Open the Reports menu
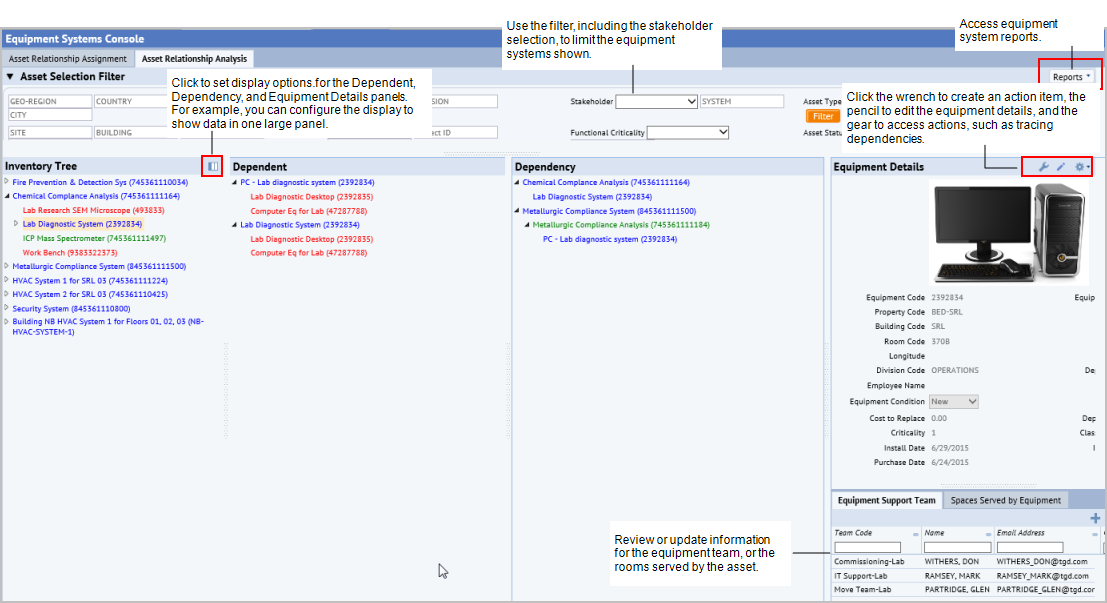 click(1069, 75)
